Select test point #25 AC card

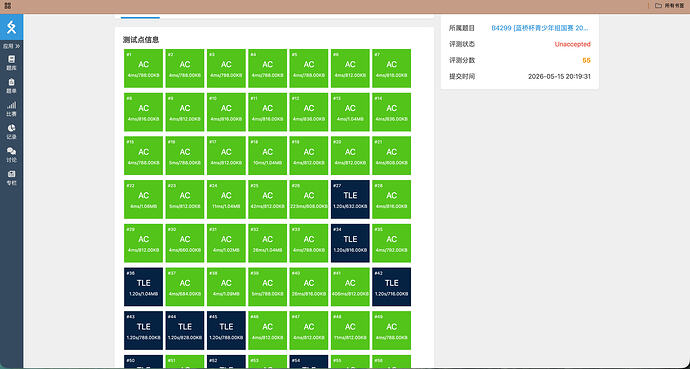(268, 200)
